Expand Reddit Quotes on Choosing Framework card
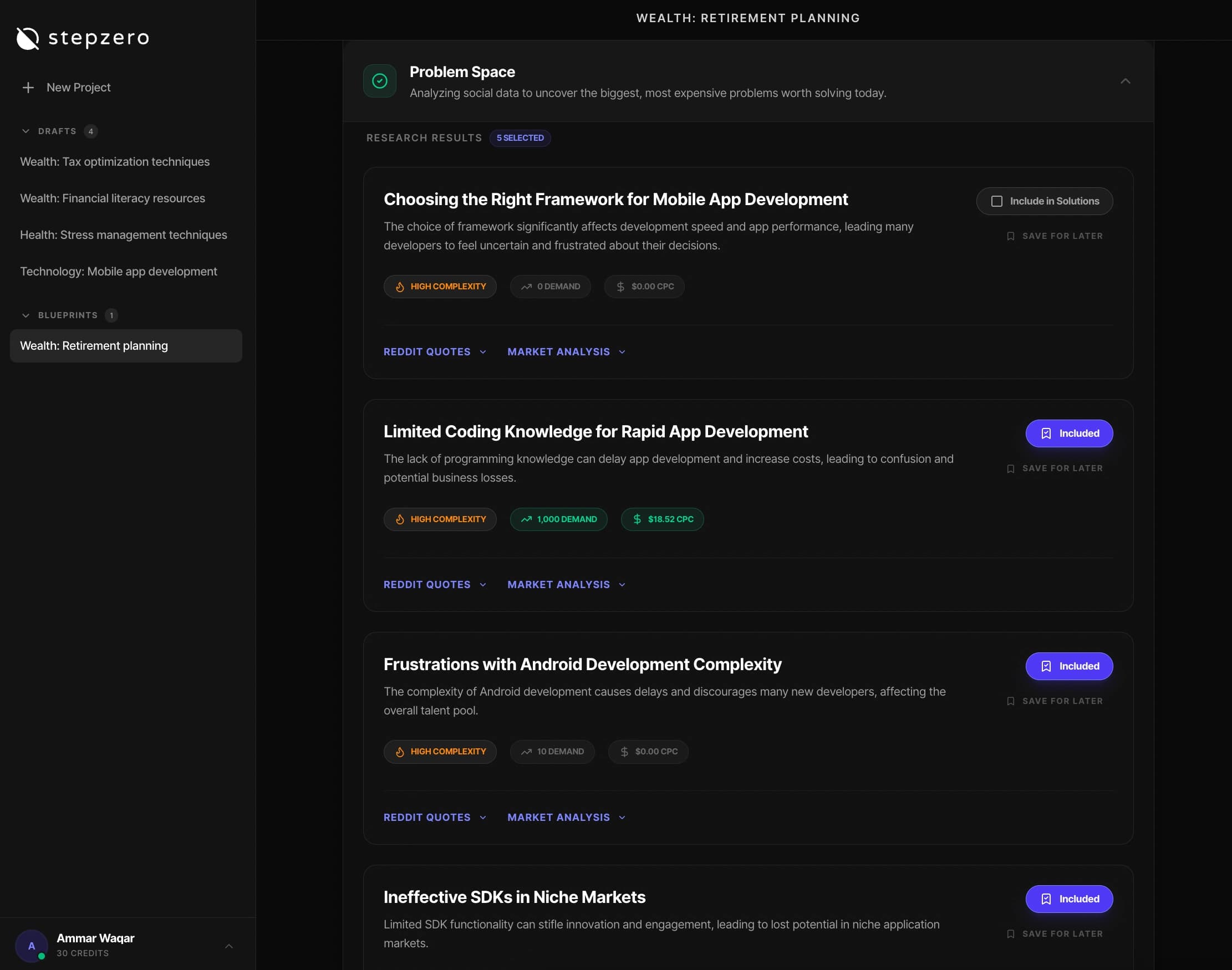Viewport: 1232px width, 970px height. click(435, 351)
